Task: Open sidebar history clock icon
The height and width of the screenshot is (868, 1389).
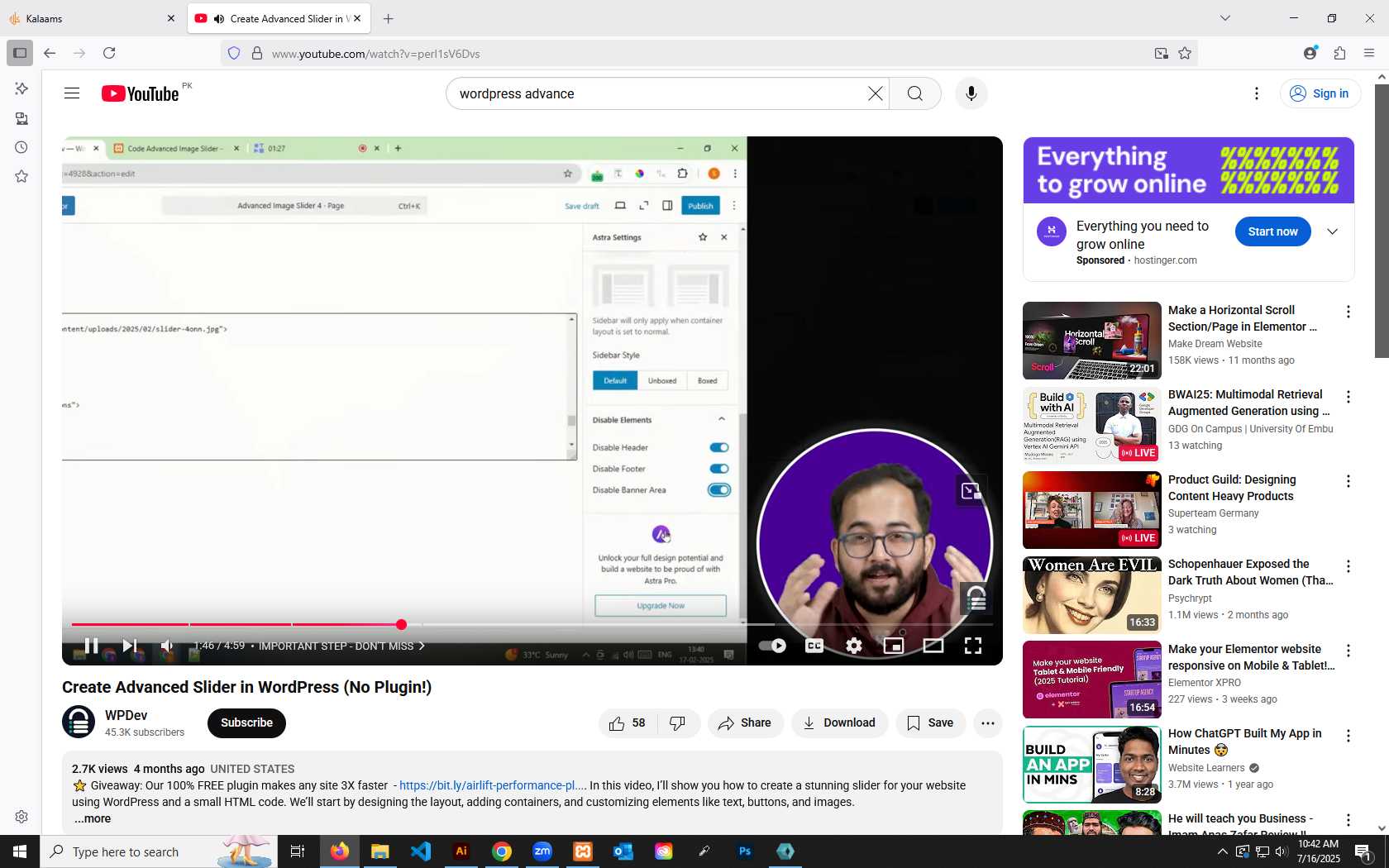Action: pos(21,147)
